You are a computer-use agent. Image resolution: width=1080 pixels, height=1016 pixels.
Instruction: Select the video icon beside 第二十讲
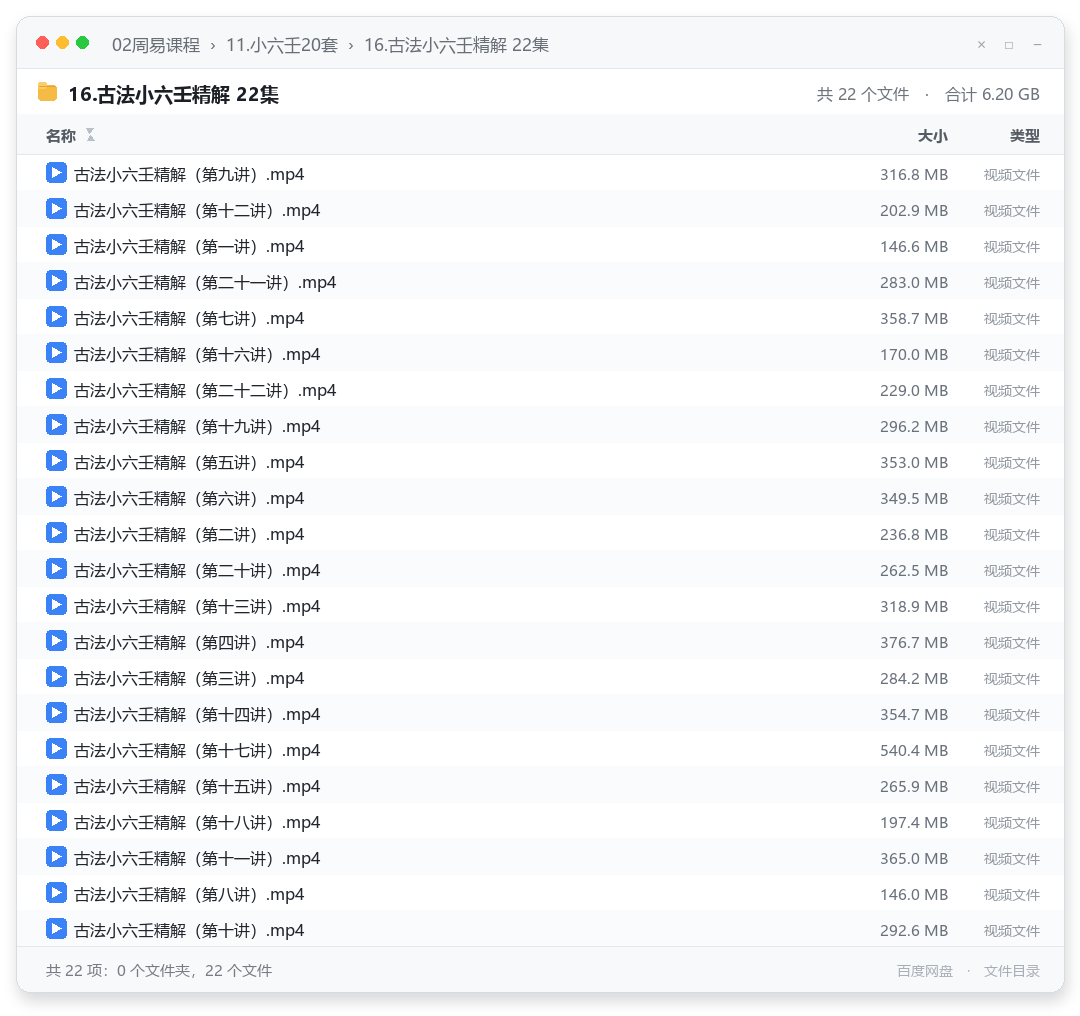[56, 569]
